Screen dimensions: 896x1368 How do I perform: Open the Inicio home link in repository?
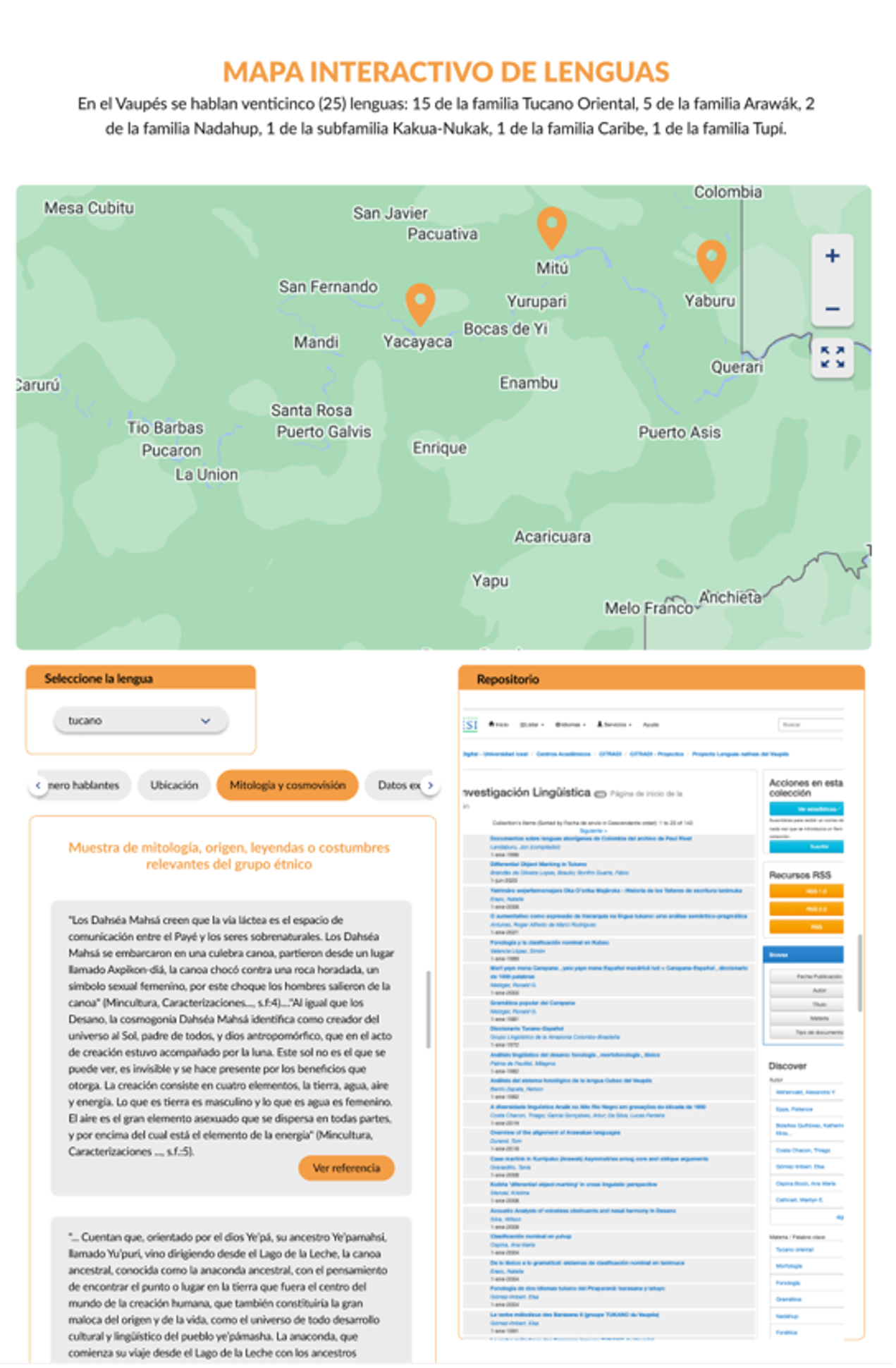click(x=499, y=725)
